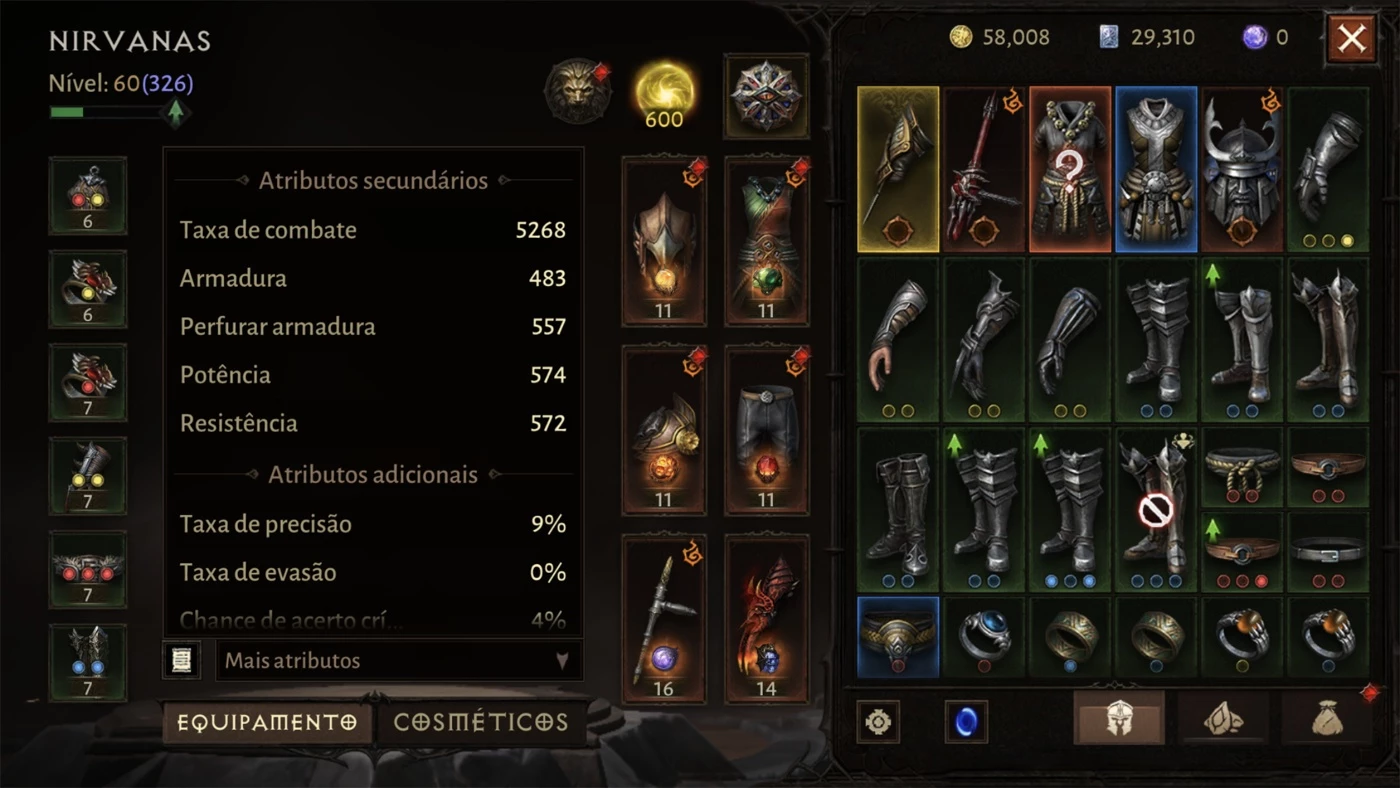The width and height of the screenshot is (1400, 788).
Task: Switch to the Cosméticos tab
Action: click(x=480, y=722)
